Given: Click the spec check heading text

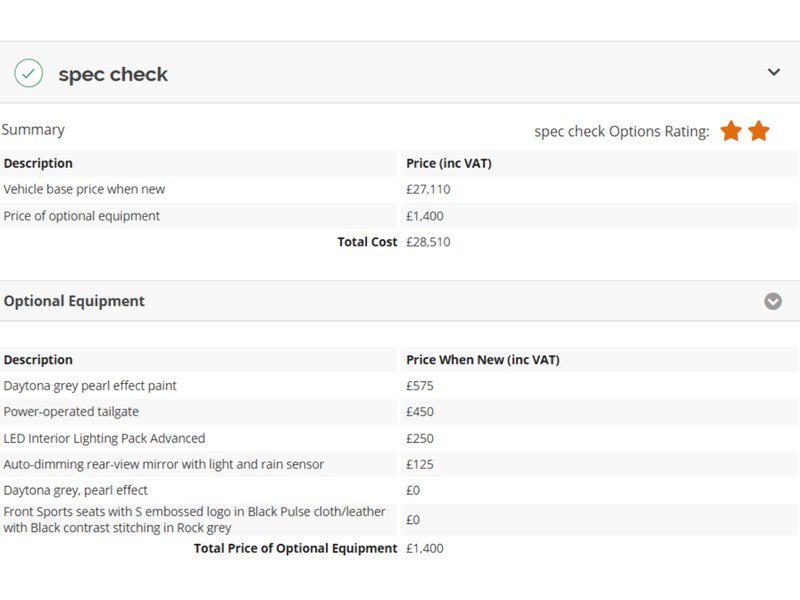Looking at the screenshot, I should [x=113, y=74].
